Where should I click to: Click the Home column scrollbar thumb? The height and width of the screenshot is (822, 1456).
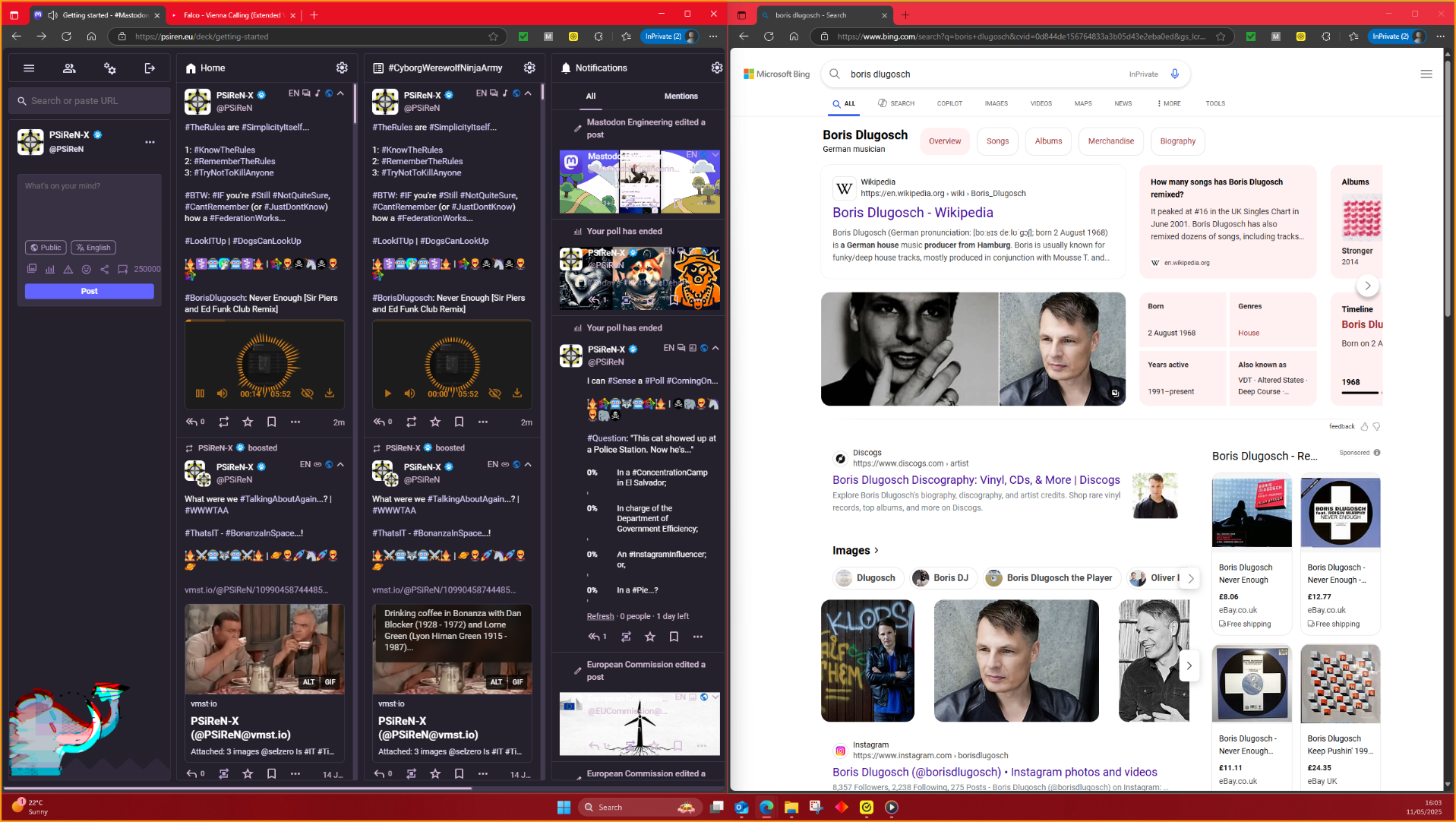coord(355,103)
